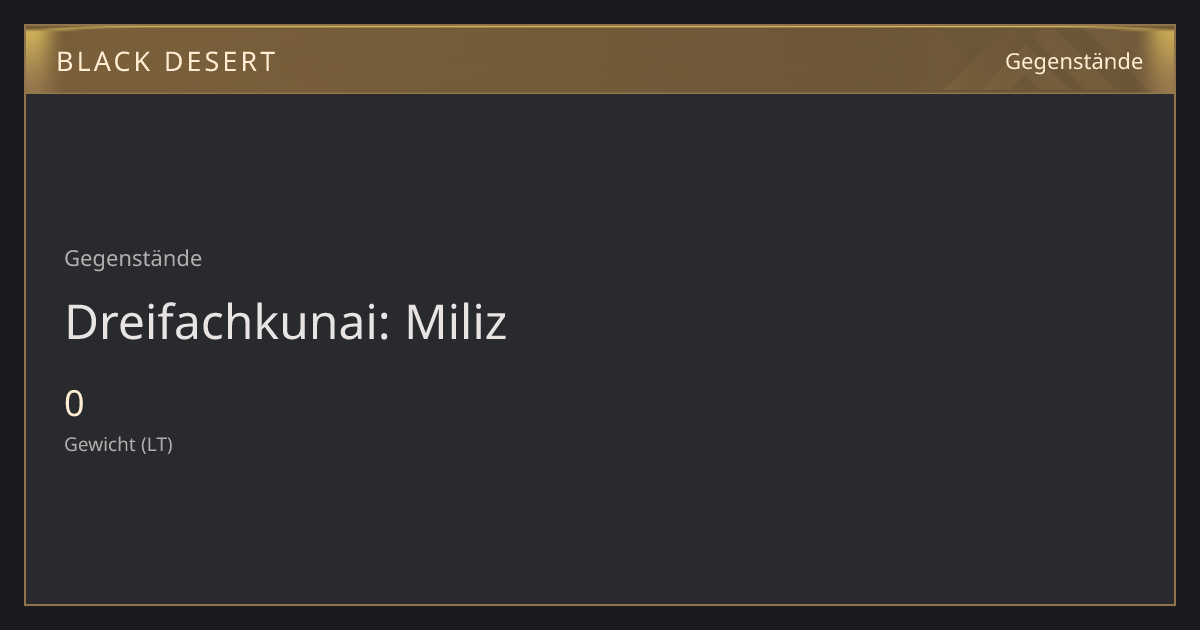Click the gold header banner center
Image resolution: width=1200 pixels, height=630 pixels.
[x=600, y=60]
